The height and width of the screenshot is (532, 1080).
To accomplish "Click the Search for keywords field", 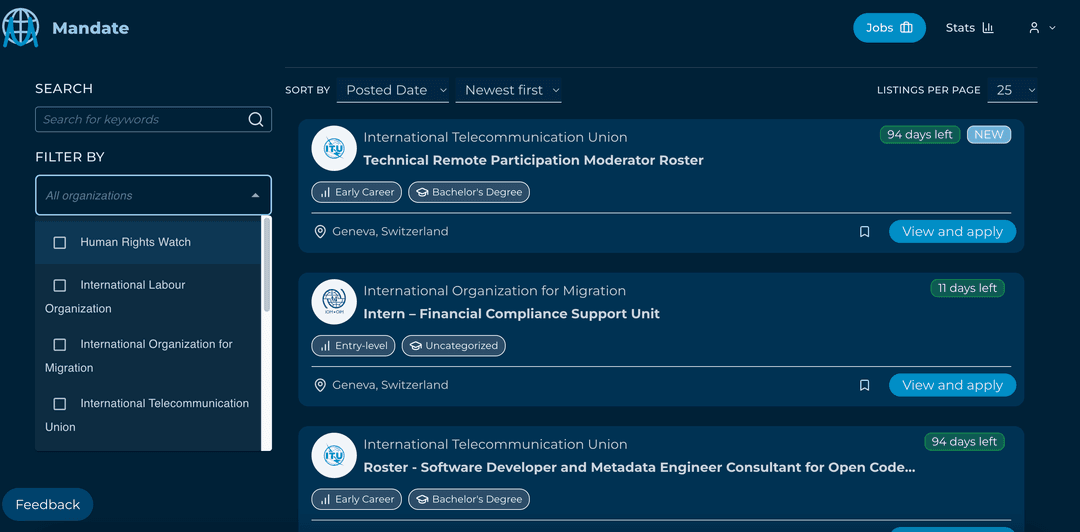I will [x=153, y=119].
